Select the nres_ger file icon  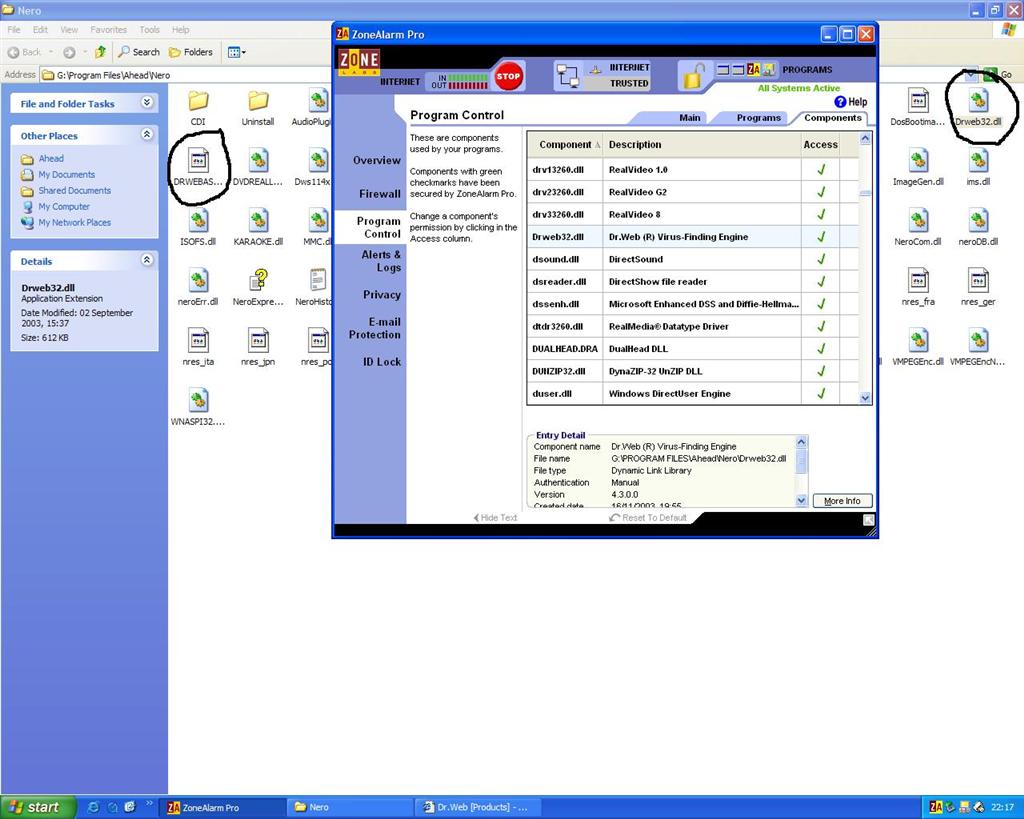(978, 281)
